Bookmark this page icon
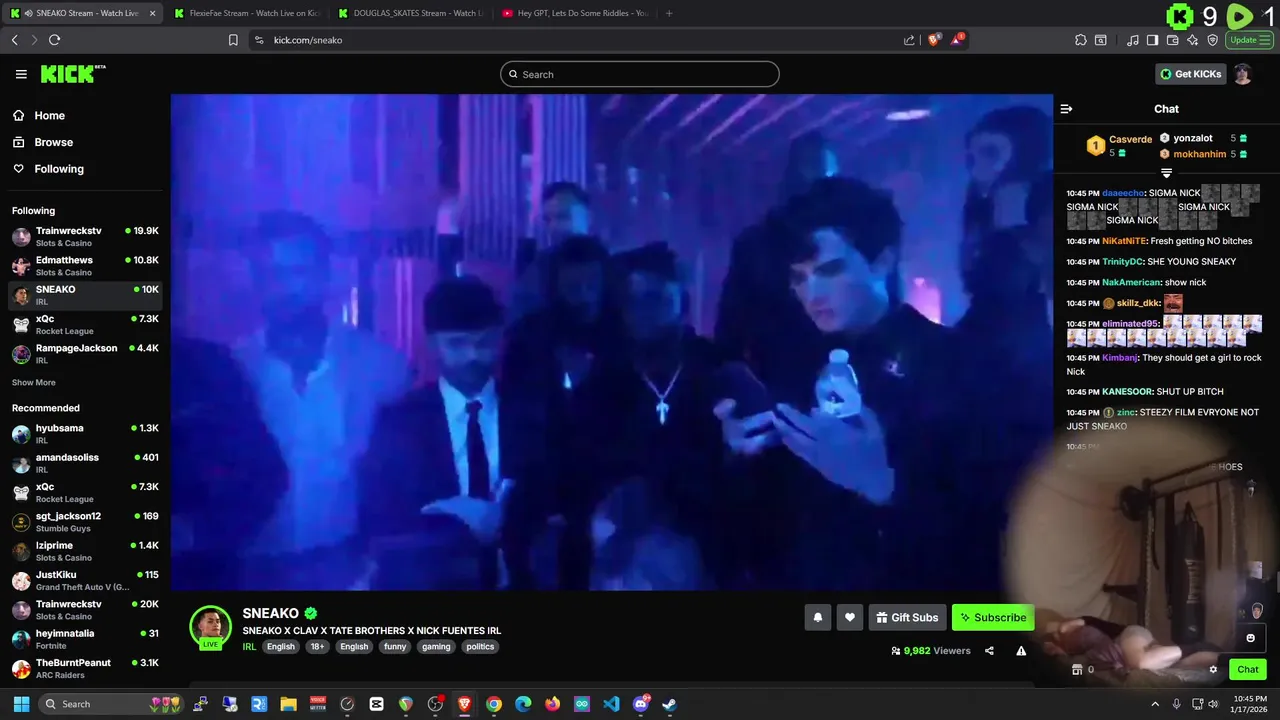 (233, 40)
